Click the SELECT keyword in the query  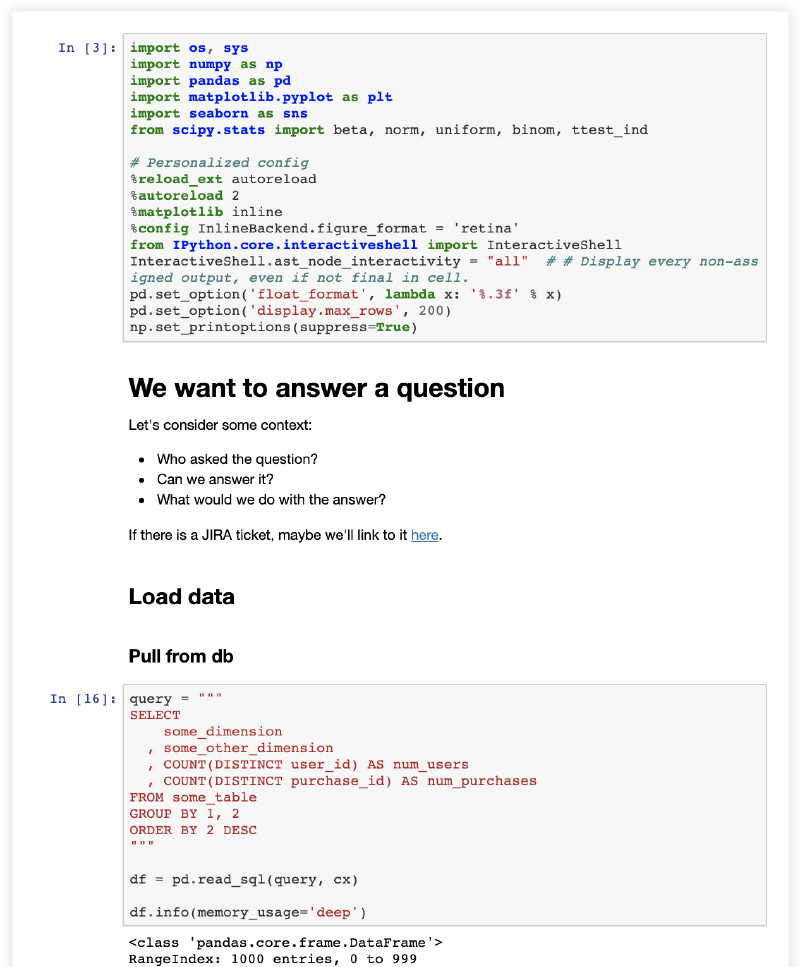(155, 715)
